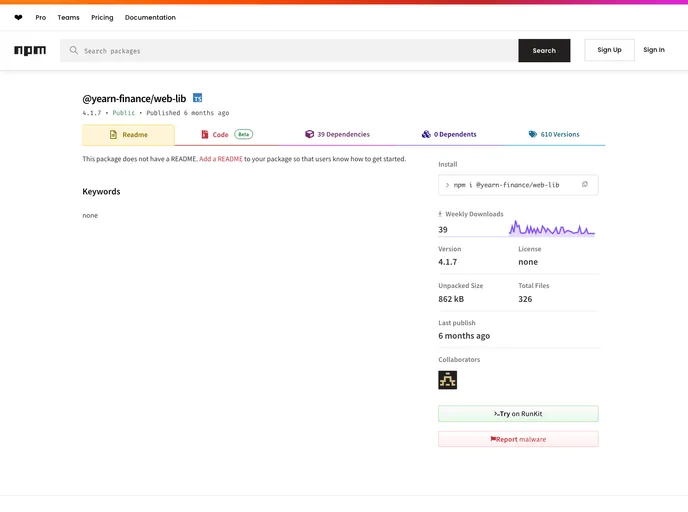The height and width of the screenshot is (512, 688).
Task: Copy the install command using copy icon
Action: click(x=584, y=185)
